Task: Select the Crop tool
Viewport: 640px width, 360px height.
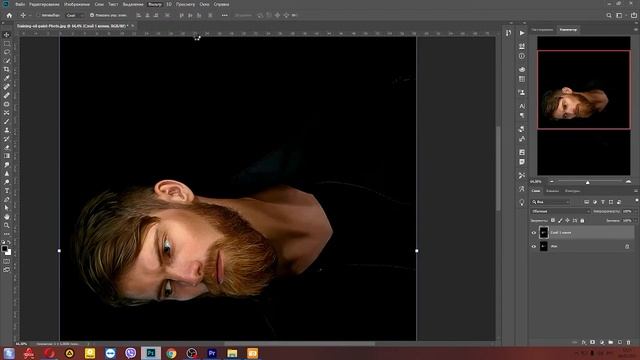Action: pyautogui.click(x=7, y=69)
